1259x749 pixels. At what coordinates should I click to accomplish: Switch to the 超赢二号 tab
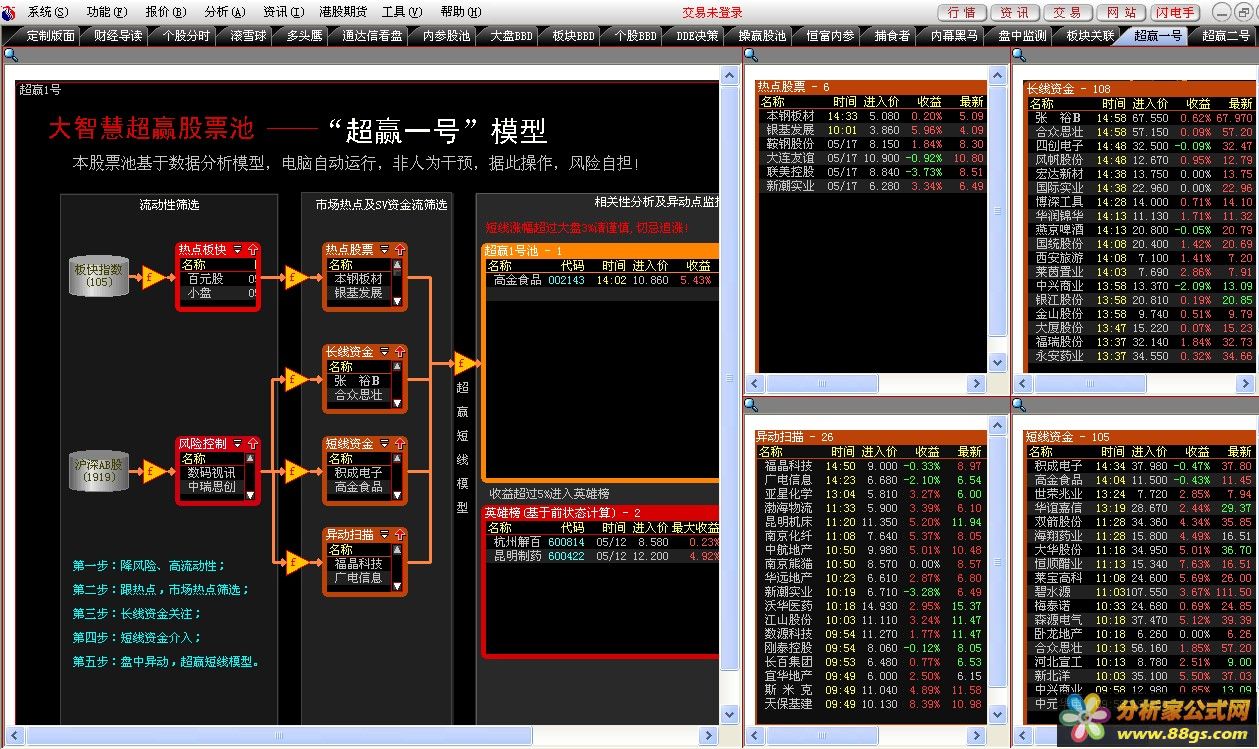(x=1226, y=36)
